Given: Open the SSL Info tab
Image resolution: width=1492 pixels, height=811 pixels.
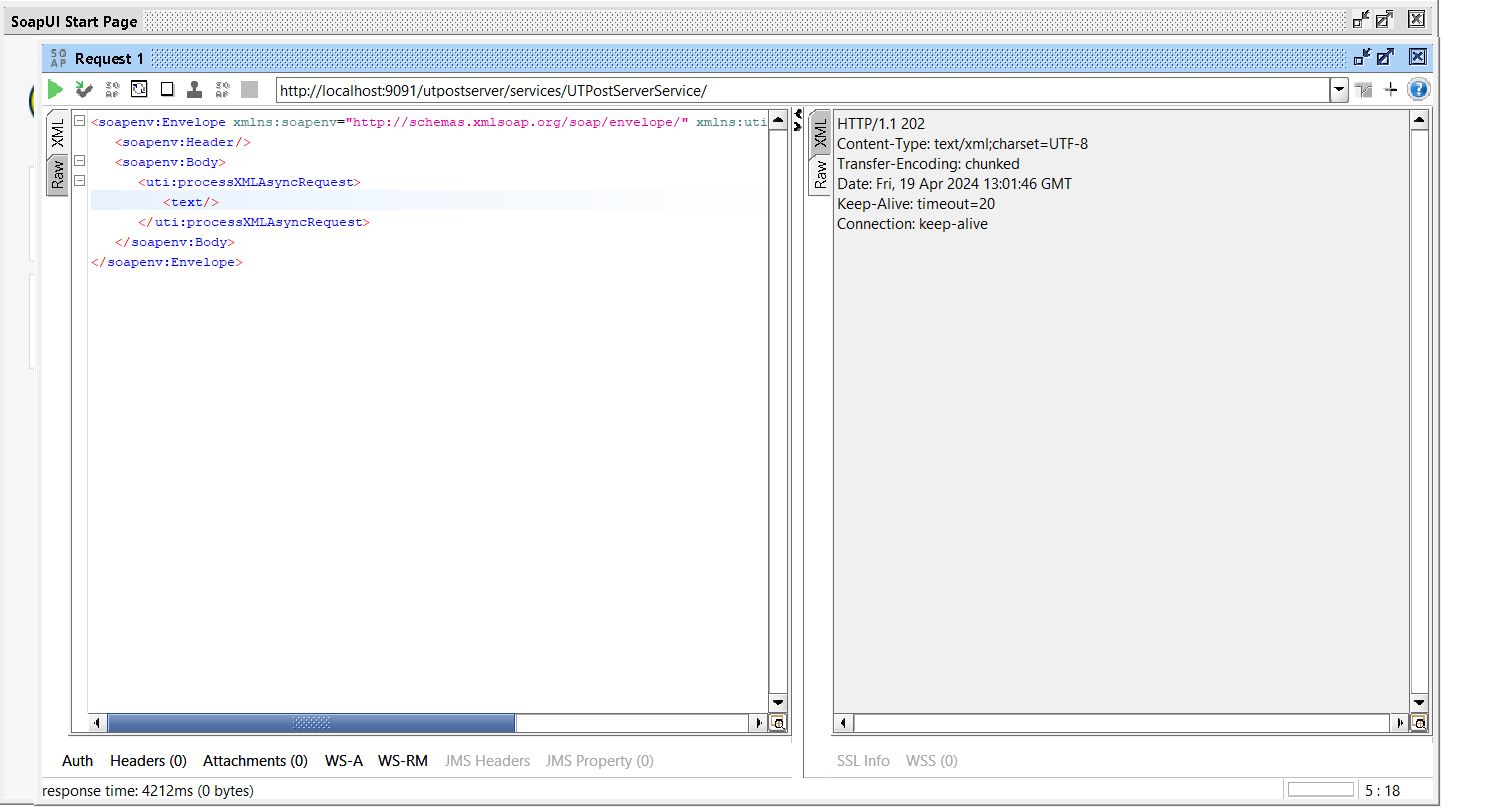Looking at the screenshot, I should pyautogui.click(x=863, y=761).
